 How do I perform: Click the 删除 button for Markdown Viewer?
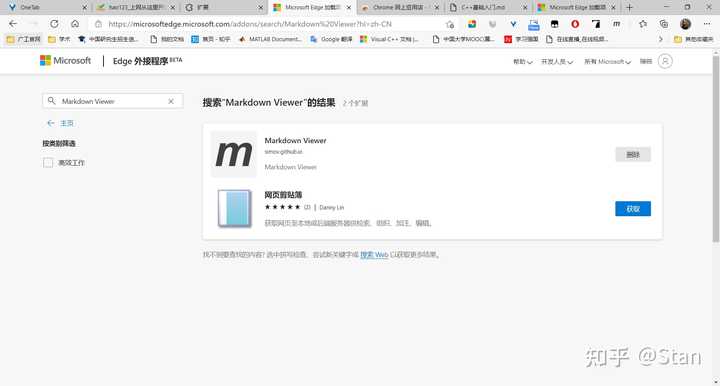coord(633,155)
